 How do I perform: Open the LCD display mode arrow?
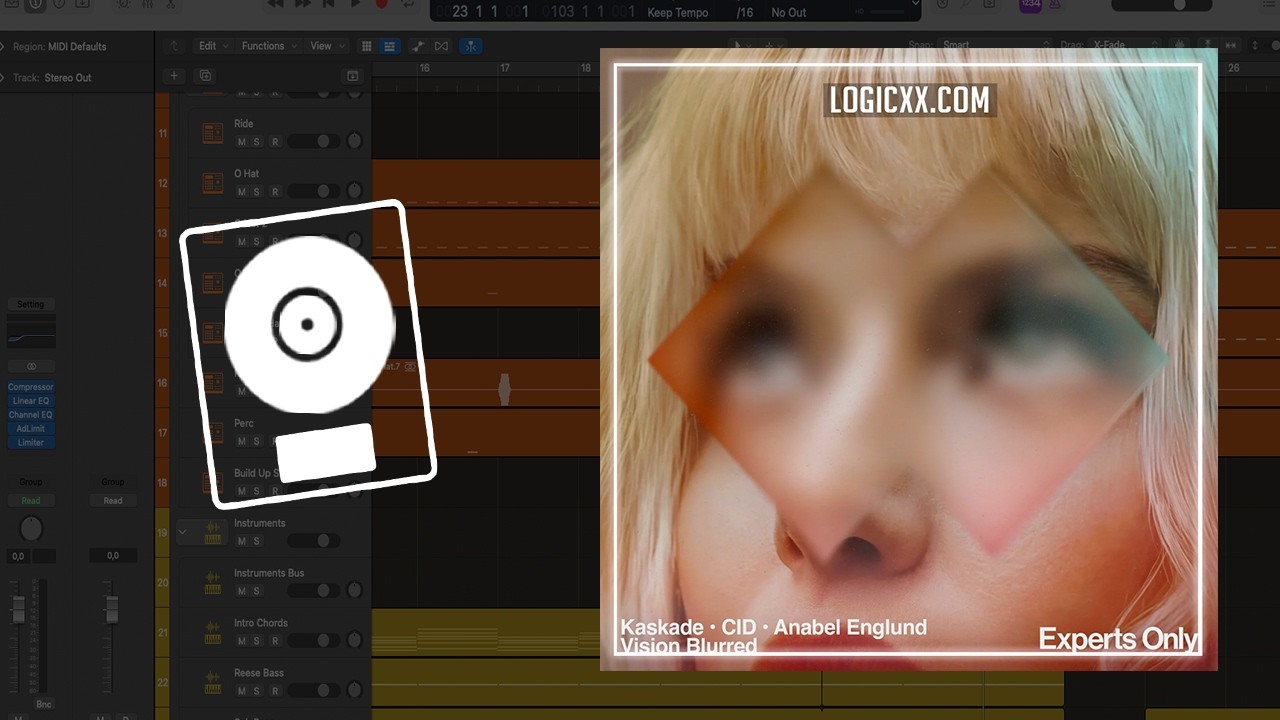914,5
